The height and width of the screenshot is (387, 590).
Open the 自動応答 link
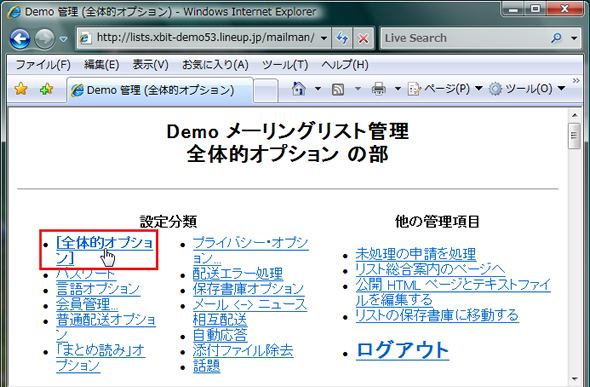point(220,335)
